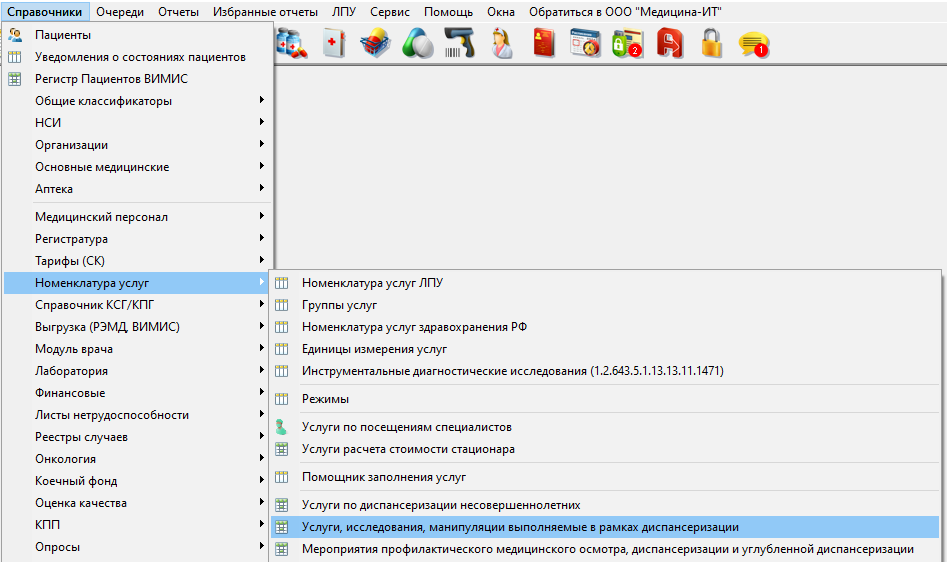Select Номенклатура услуг ЛПУ entry
The image size is (947, 562).
372,283
